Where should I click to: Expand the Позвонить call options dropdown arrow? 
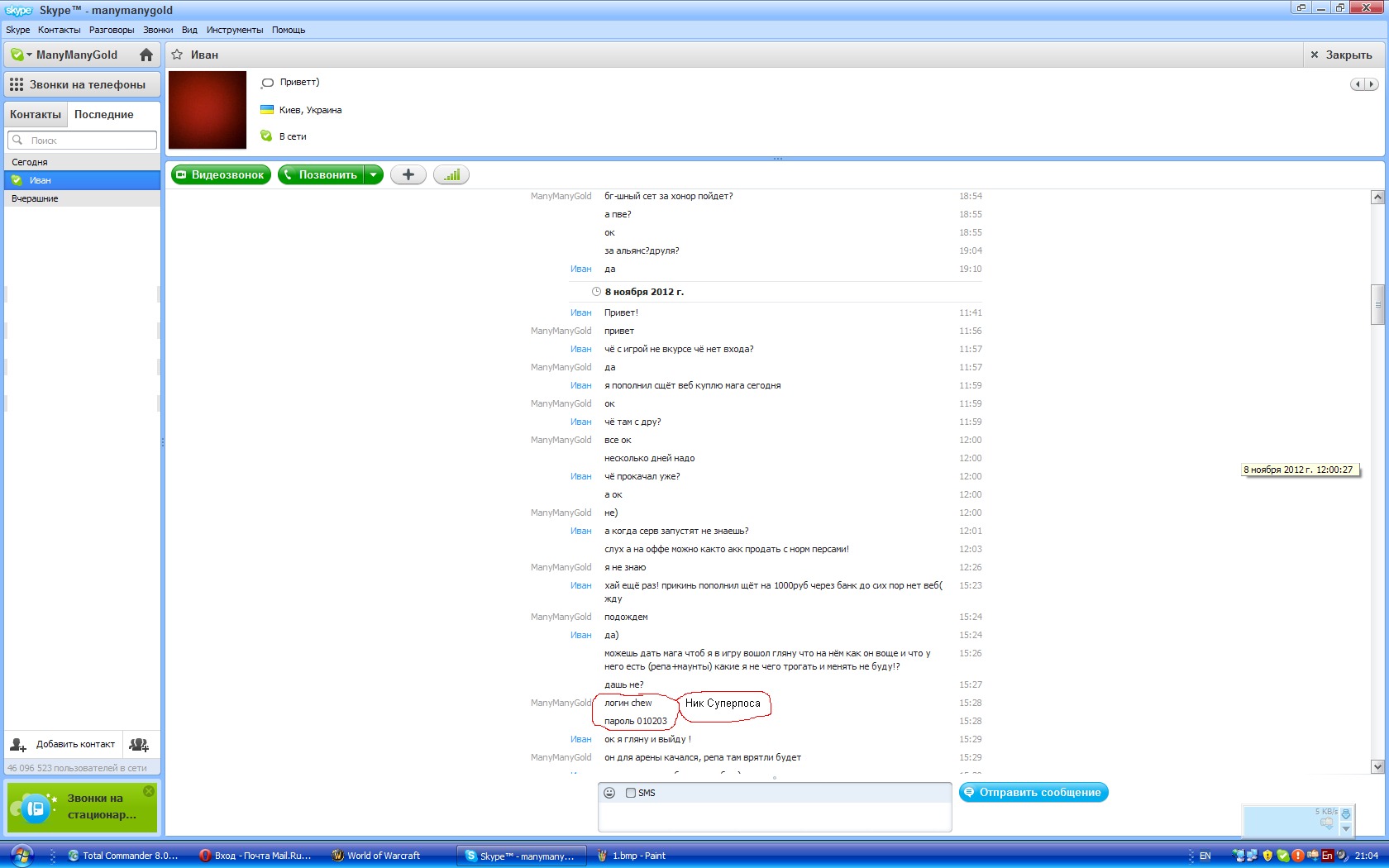point(374,174)
